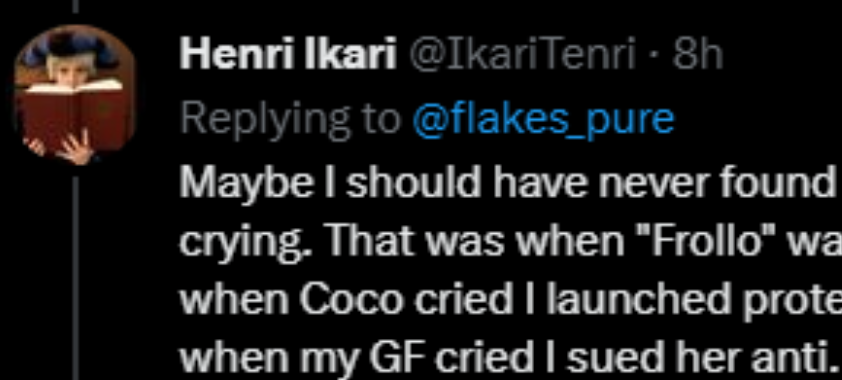Click the thread connector line below the avatar
This screenshot has height=380, width=842.
coord(75,278)
